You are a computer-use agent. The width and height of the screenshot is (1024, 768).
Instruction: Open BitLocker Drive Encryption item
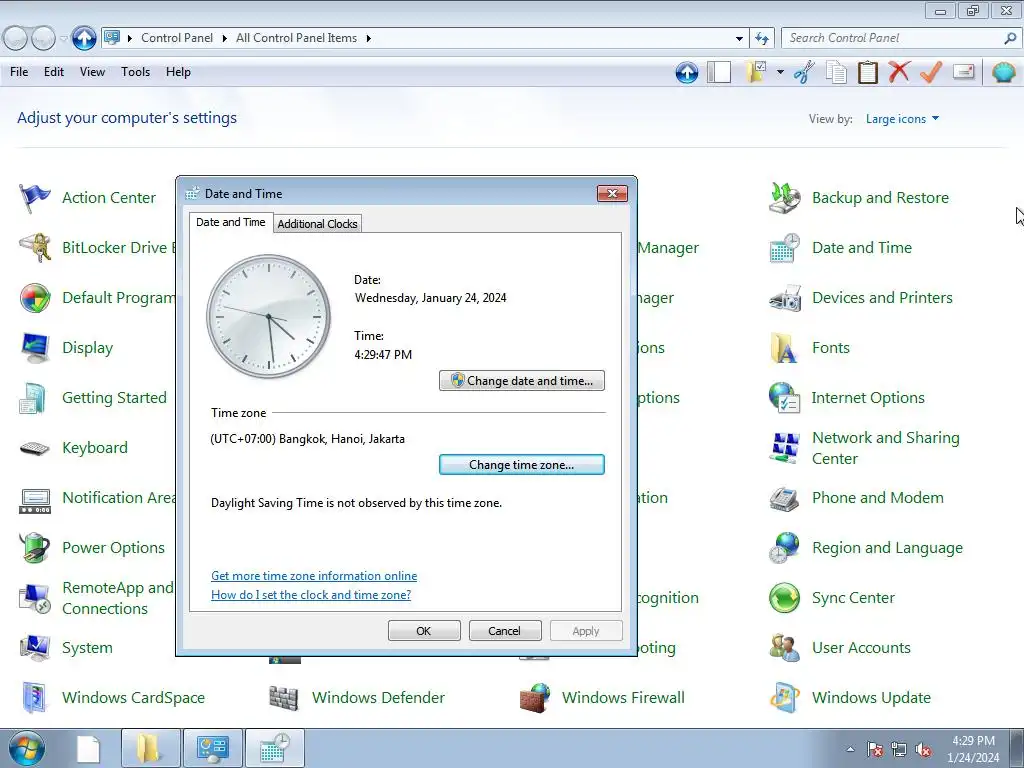click(x=98, y=248)
